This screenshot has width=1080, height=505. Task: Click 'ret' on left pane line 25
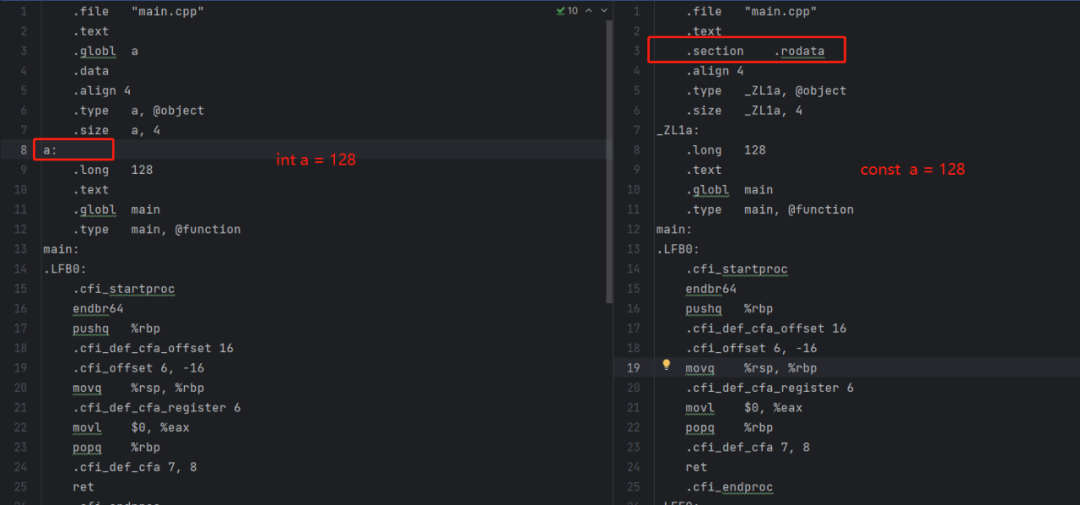point(83,487)
